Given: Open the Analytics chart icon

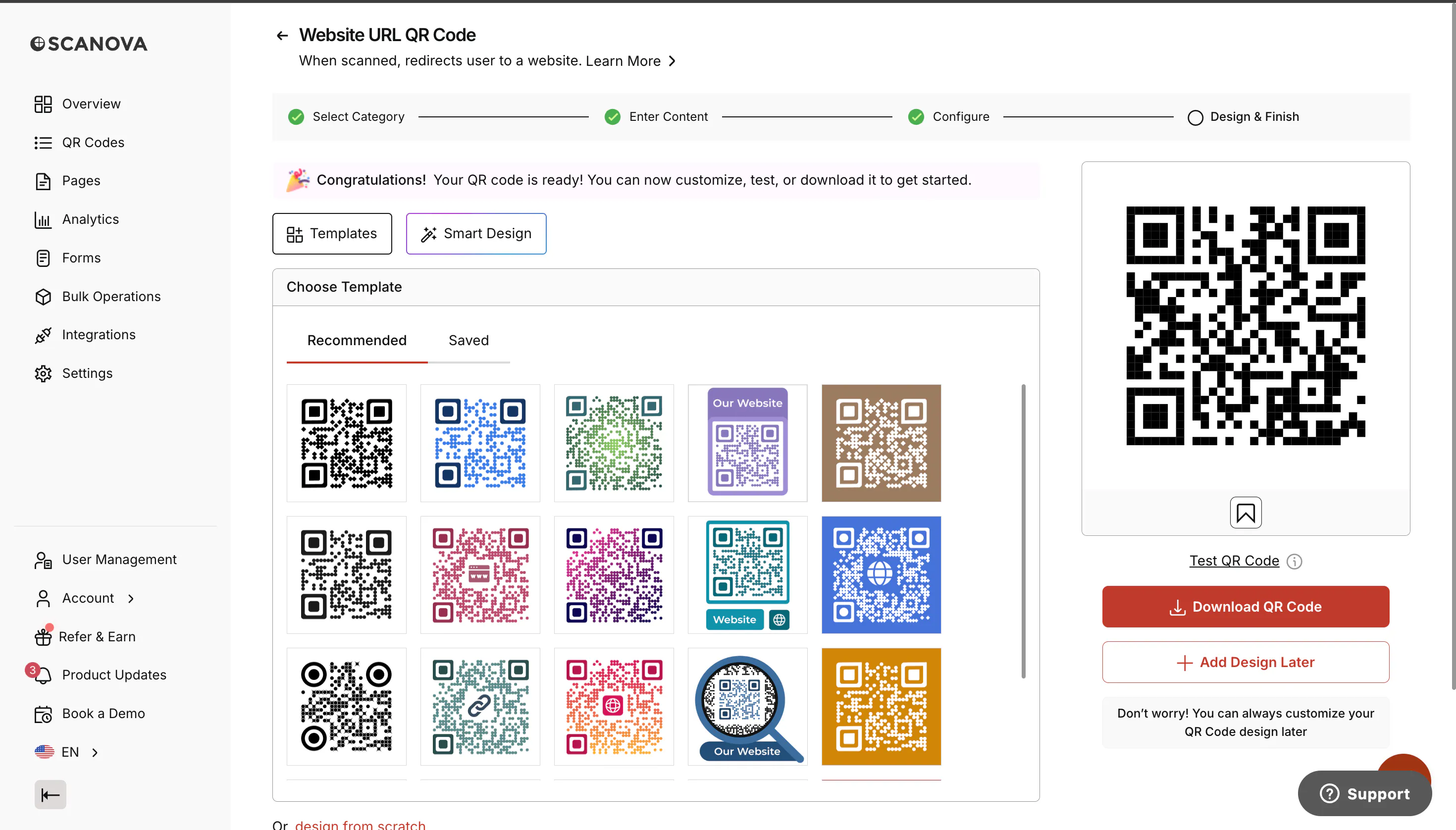Looking at the screenshot, I should (43, 219).
